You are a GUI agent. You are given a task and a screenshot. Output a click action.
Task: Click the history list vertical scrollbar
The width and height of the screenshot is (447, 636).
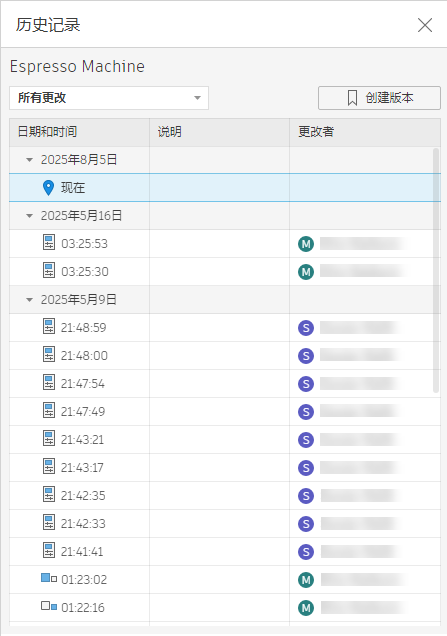pos(436,271)
